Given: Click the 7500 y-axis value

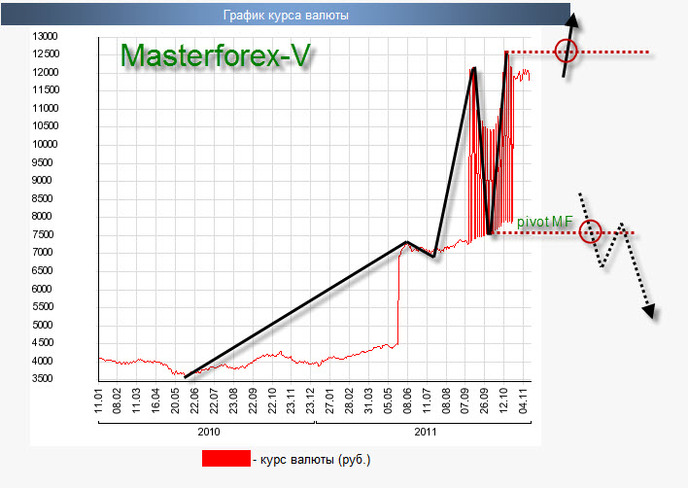Looking at the screenshot, I should click(42, 234).
